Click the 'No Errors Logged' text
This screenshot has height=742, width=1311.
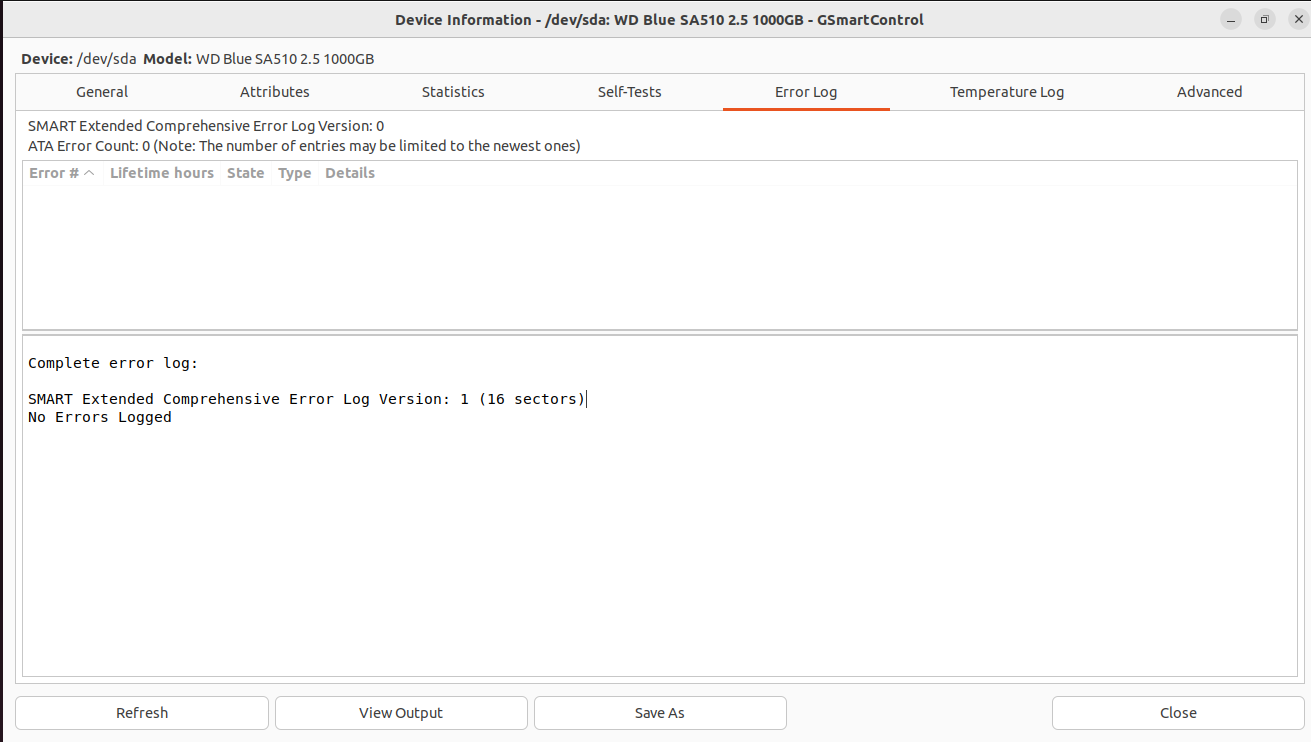point(100,417)
